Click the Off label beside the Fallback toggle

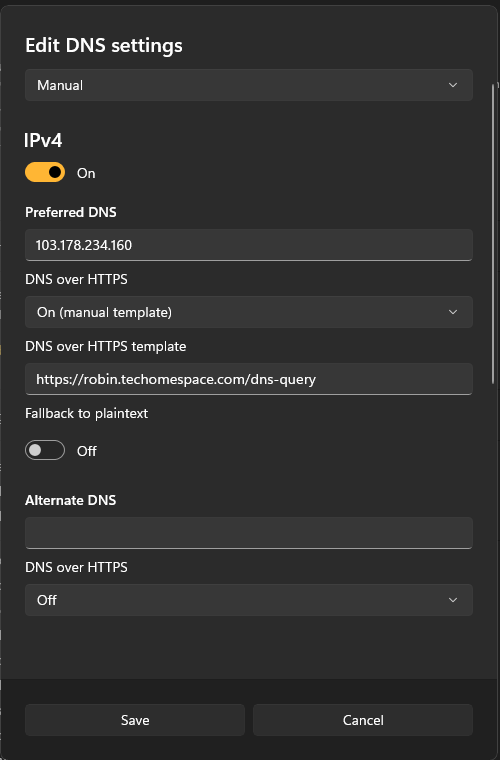tap(87, 451)
